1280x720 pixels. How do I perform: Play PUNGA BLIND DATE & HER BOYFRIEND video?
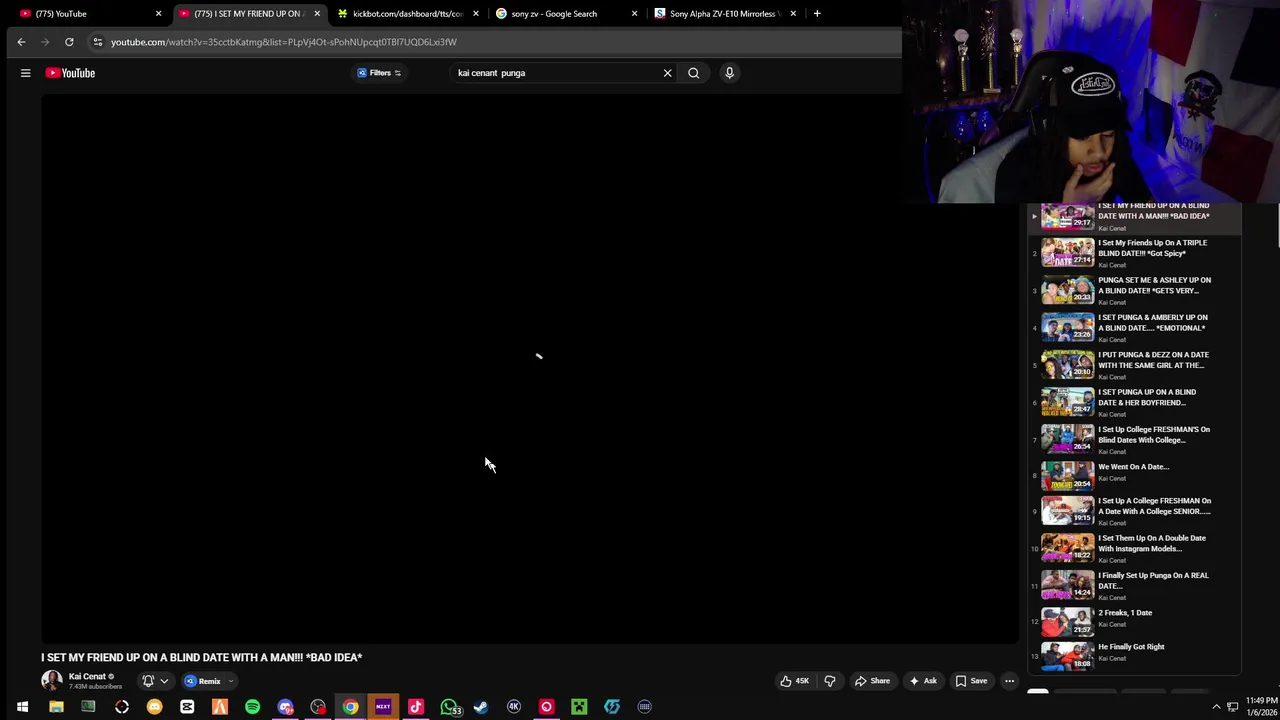coord(1135,402)
